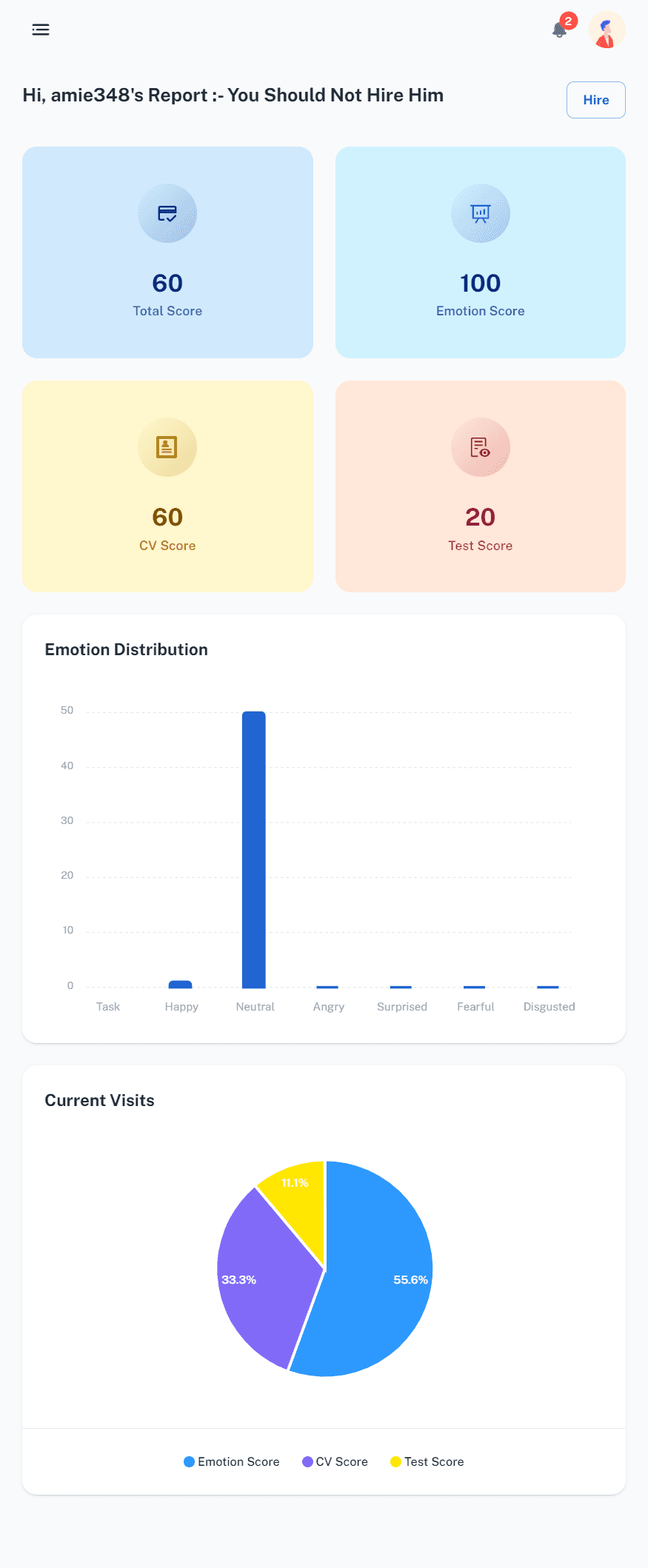Click the Emotion Score presentation icon
The width and height of the screenshot is (648, 1568).
481,213
